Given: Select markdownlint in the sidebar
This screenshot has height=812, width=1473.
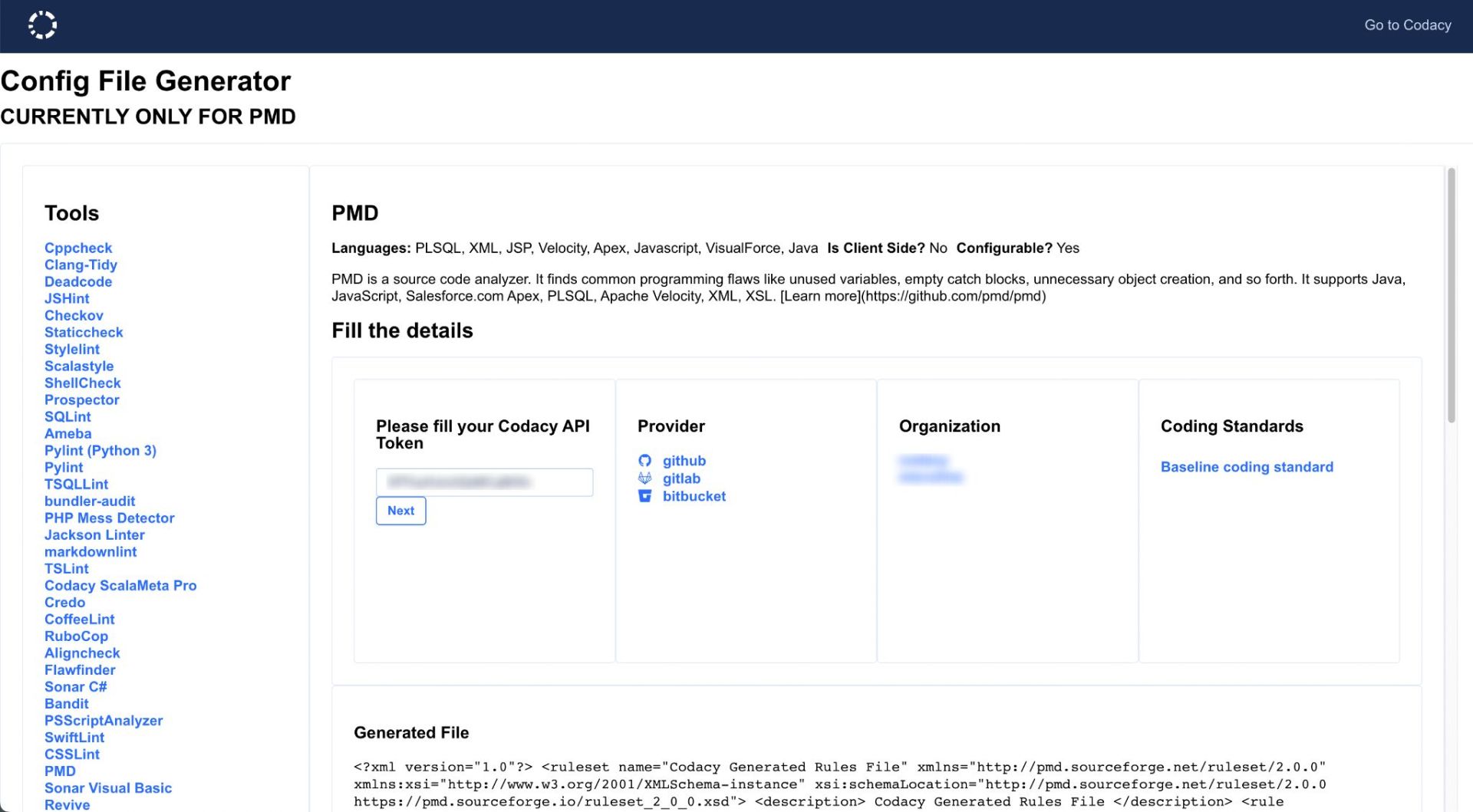Looking at the screenshot, I should click(x=91, y=551).
